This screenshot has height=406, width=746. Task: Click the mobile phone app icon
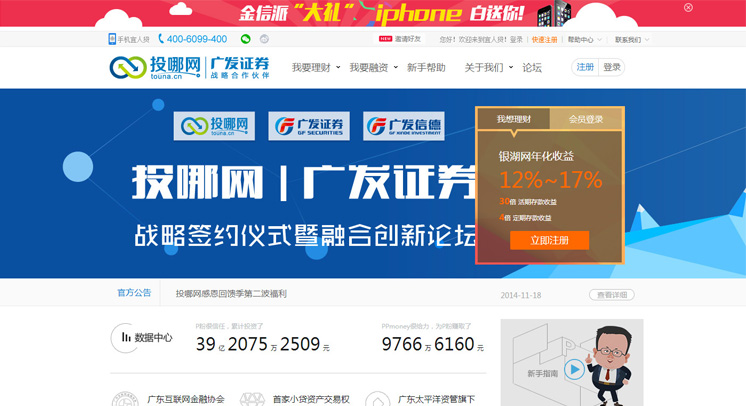pyautogui.click(x=112, y=39)
